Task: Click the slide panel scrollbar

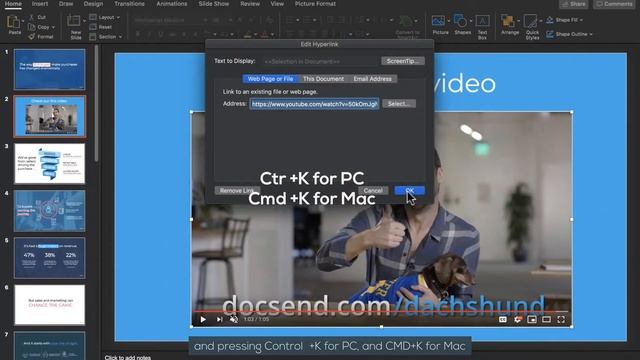Action: click(x=96, y=103)
